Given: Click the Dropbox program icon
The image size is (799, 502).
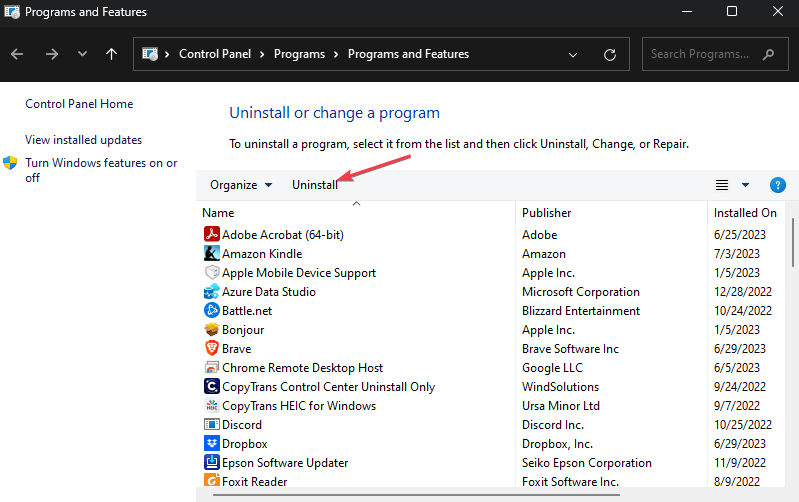Looking at the screenshot, I should 211,443.
